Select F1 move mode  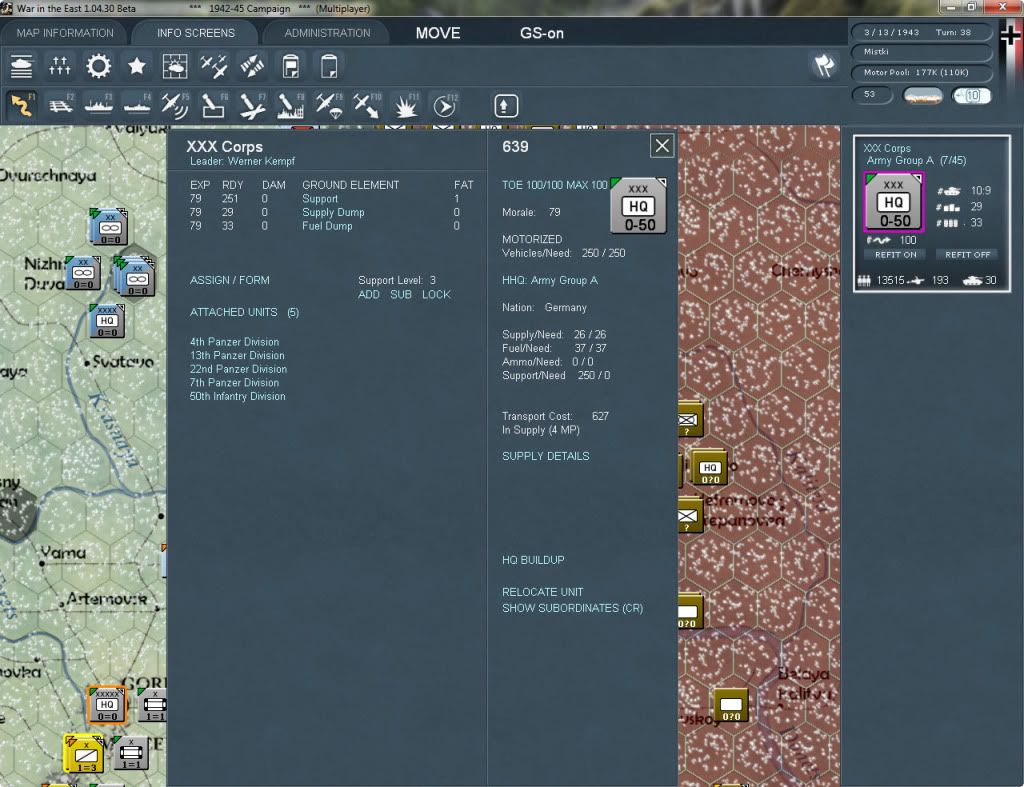coord(22,105)
